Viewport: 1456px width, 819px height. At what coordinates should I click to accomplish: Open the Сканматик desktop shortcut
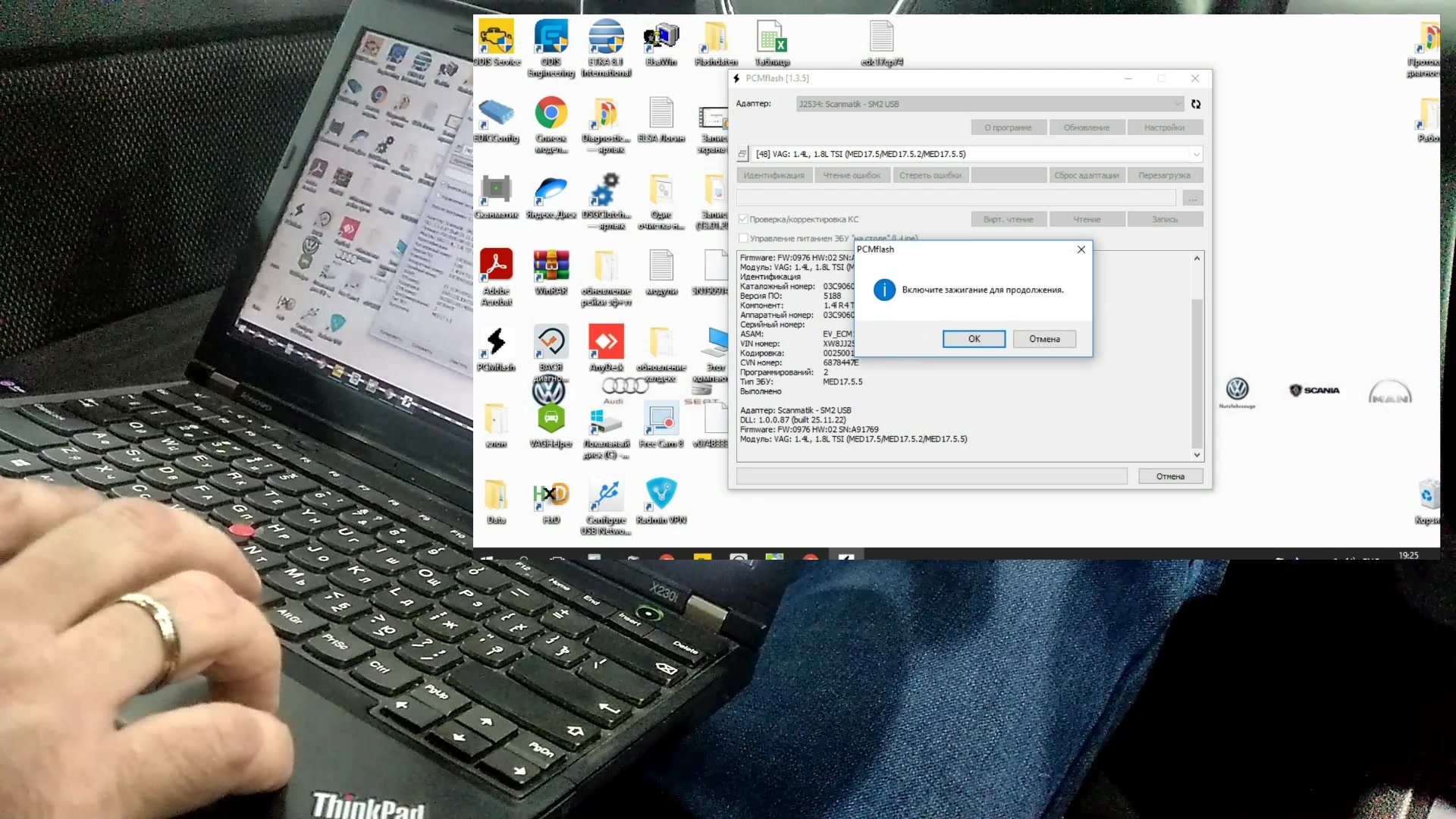(x=497, y=195)
